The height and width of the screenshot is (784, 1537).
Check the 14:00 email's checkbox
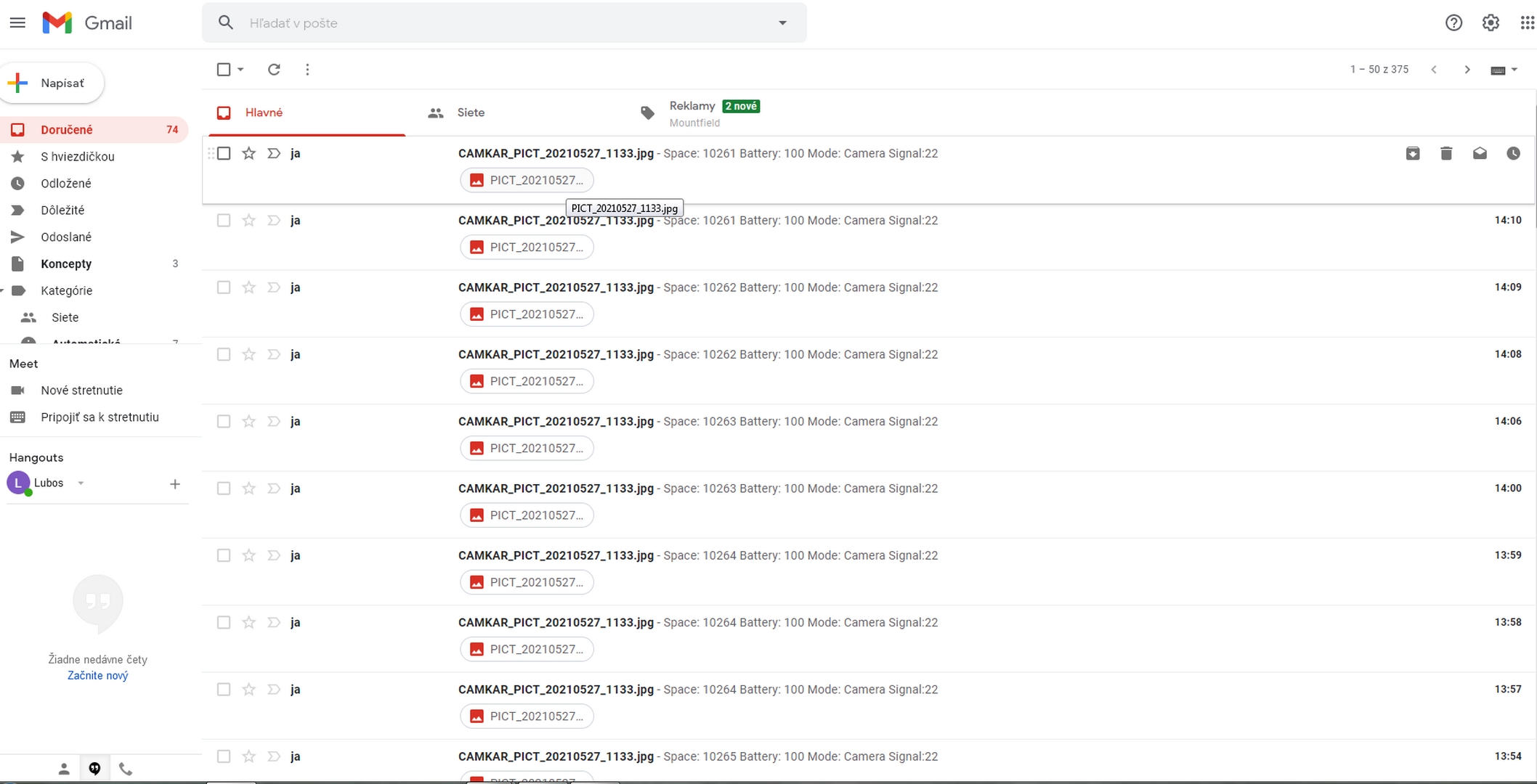(x=224, y=489)
